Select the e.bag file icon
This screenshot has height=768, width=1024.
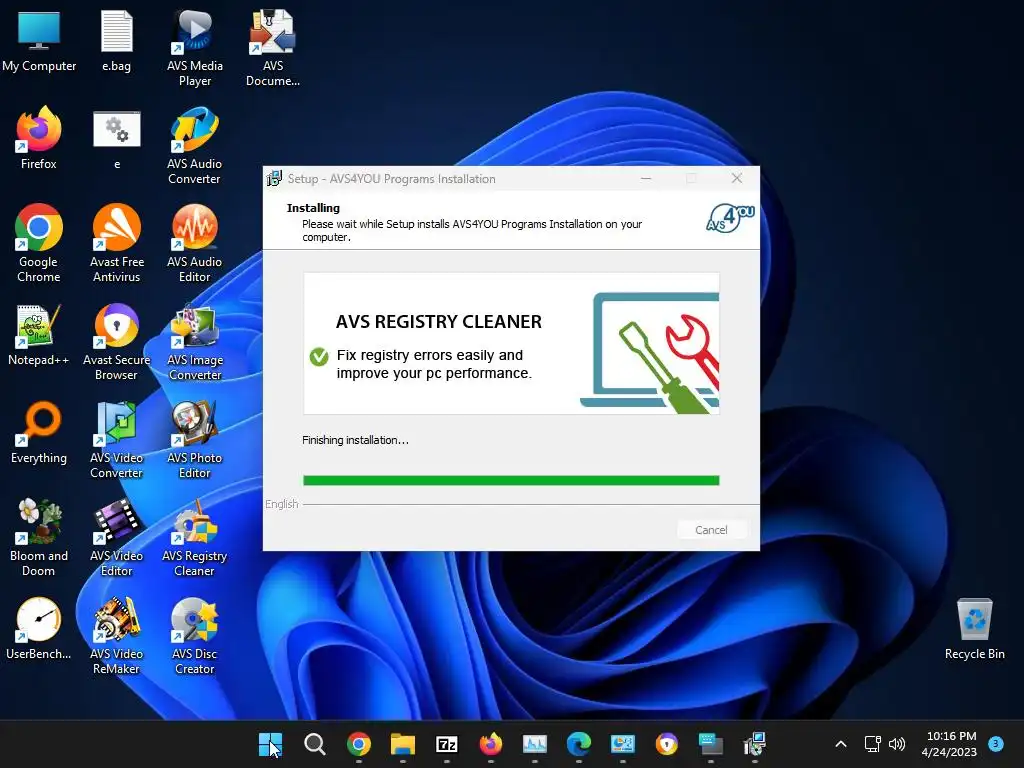pos(116,41)
